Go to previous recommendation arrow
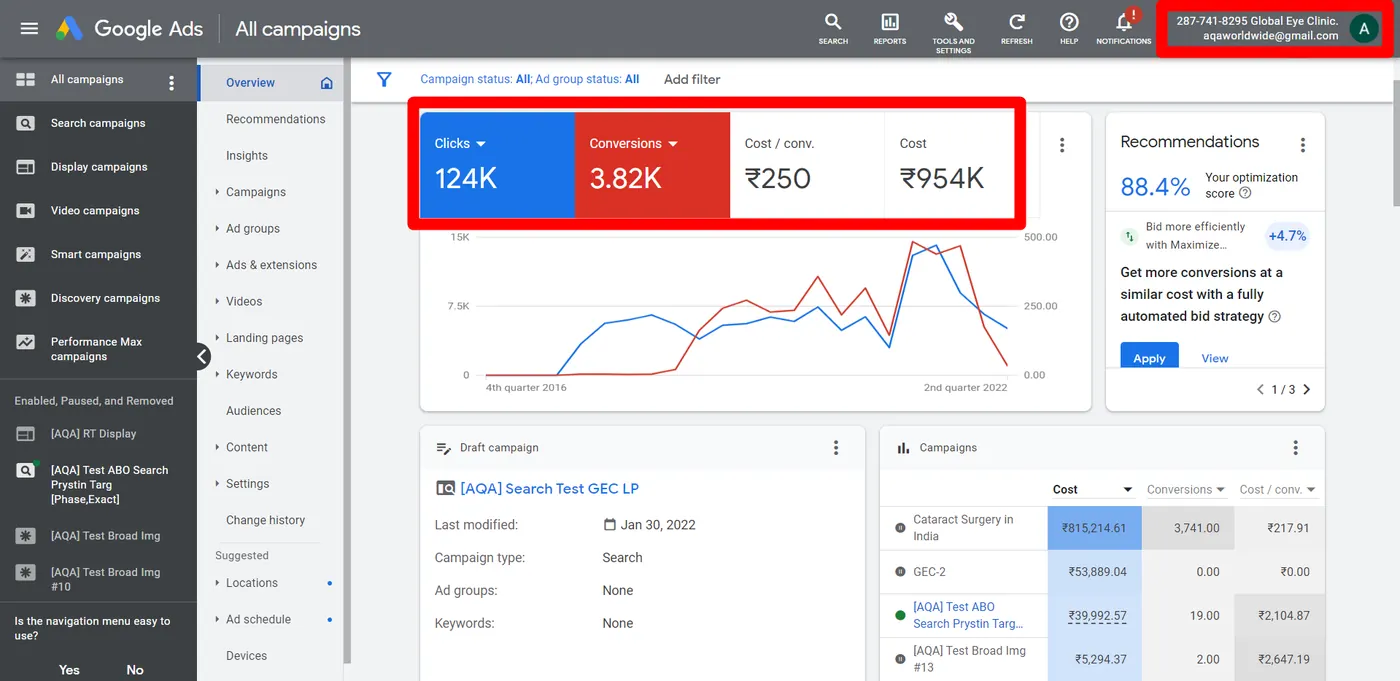 (x=1260, y=390)
